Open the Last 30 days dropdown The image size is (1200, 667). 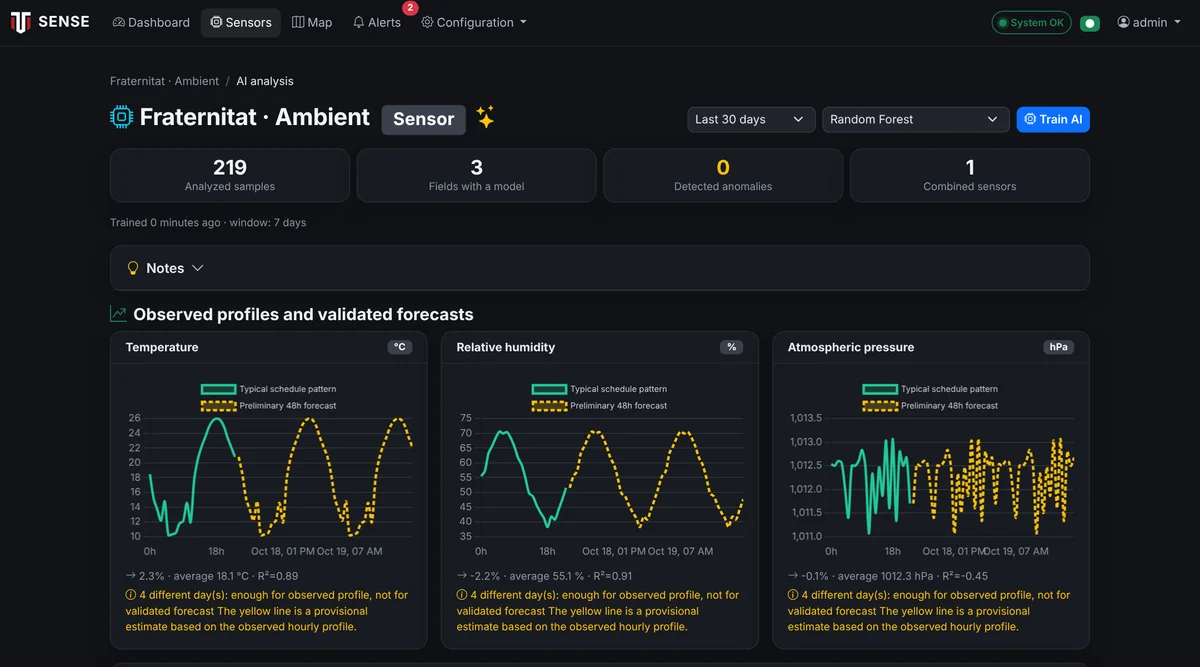750,119
